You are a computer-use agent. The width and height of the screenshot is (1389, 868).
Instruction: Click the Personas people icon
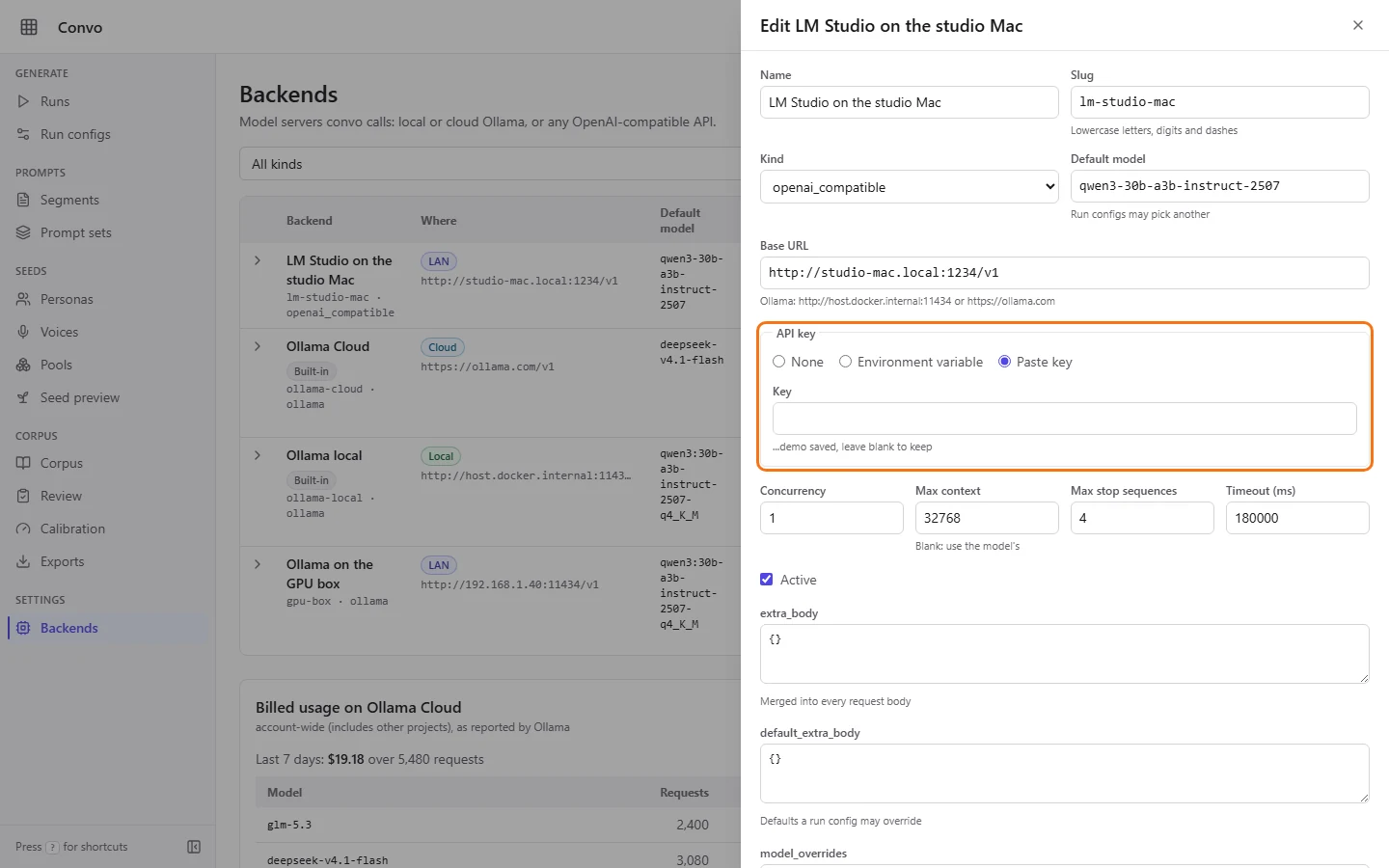coord(23,299)
